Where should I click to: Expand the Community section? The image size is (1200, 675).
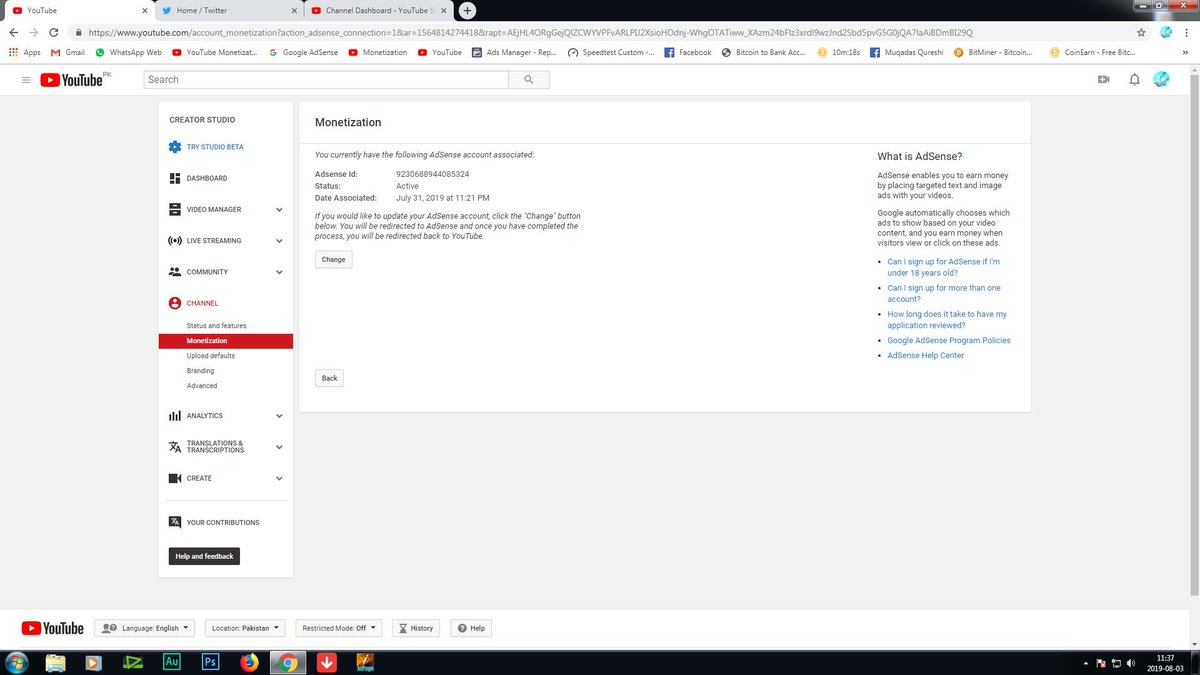[279, 272]
